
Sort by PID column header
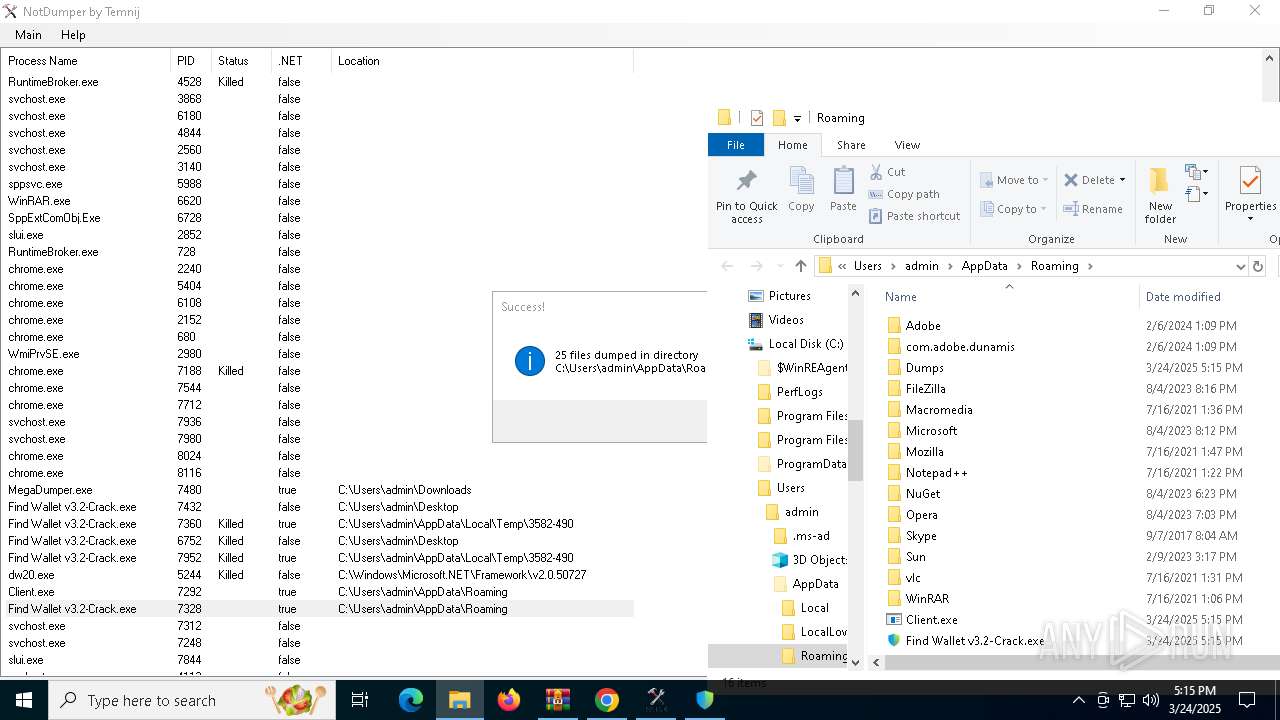pyautogui.click(x=191, y=61)
